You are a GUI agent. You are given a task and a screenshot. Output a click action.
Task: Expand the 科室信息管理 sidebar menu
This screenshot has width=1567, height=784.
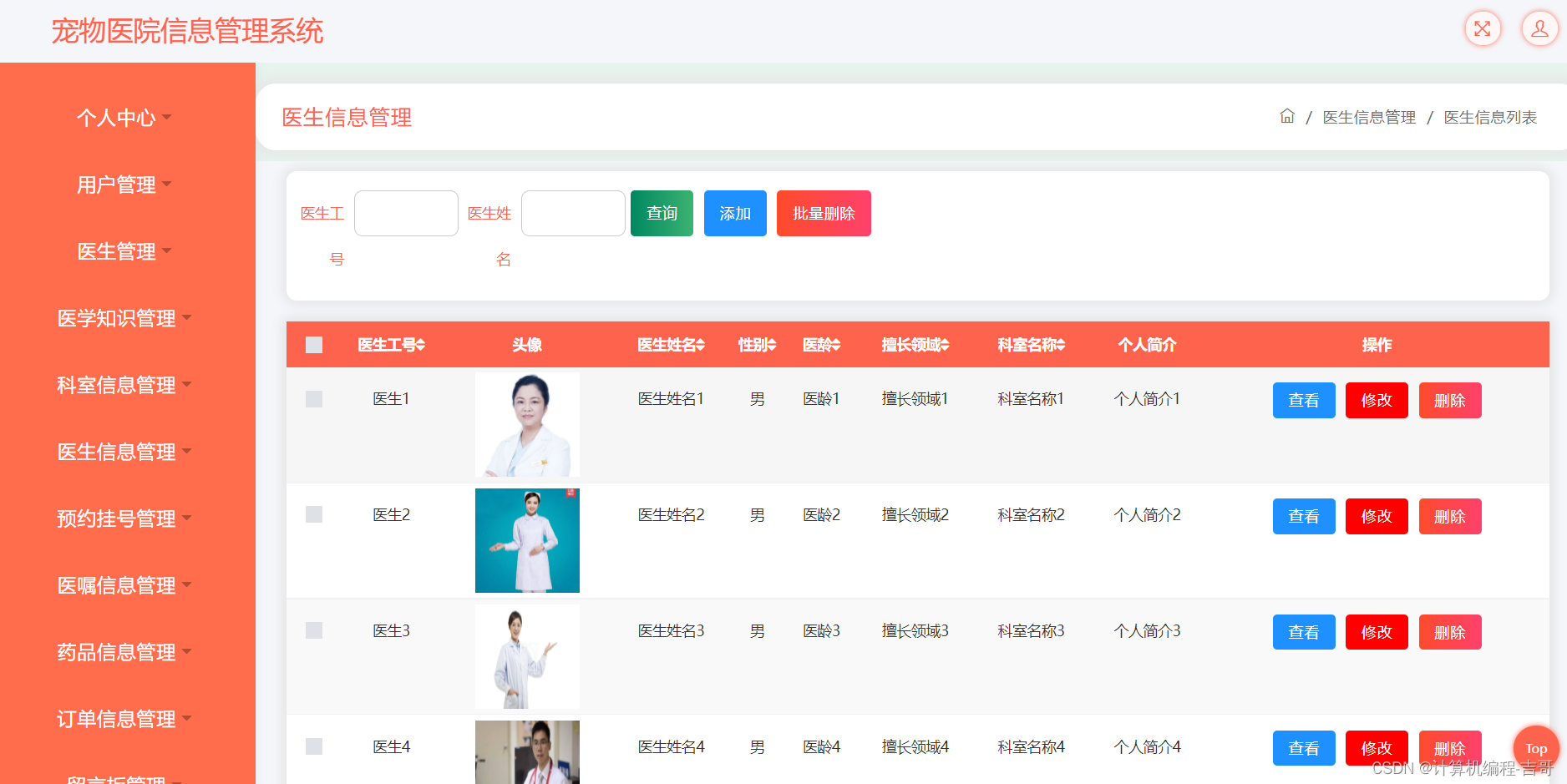[124, 384]
